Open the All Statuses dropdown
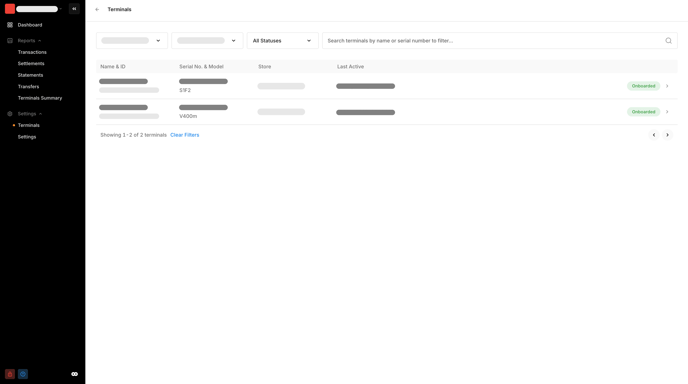 pyautogui.click(x=283, y=41)
